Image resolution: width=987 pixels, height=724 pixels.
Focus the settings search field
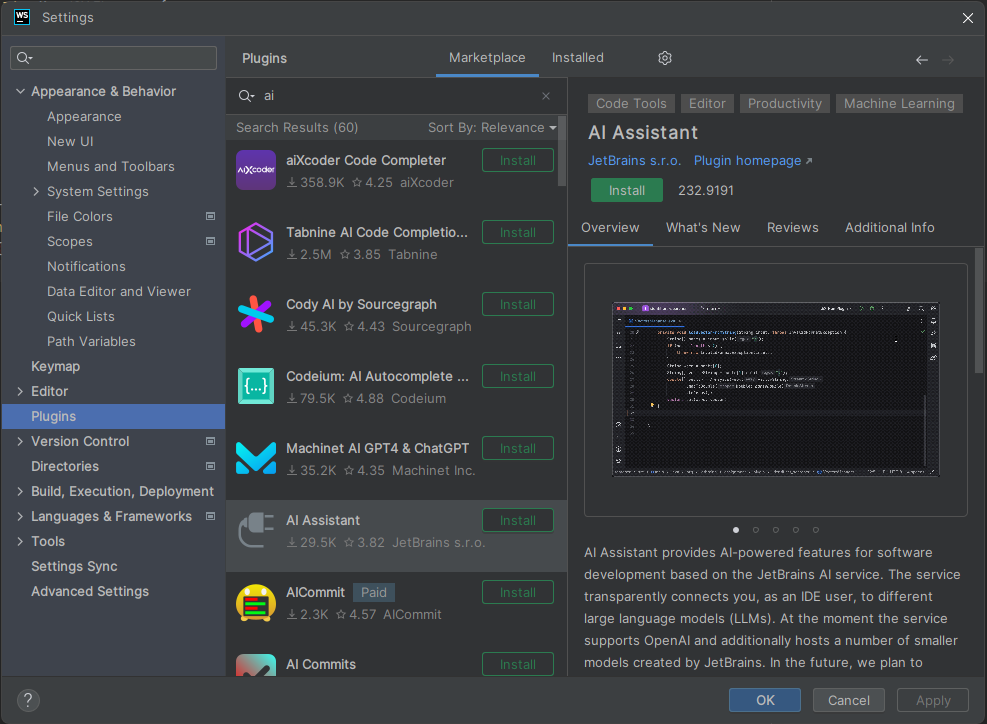[113, 58]
